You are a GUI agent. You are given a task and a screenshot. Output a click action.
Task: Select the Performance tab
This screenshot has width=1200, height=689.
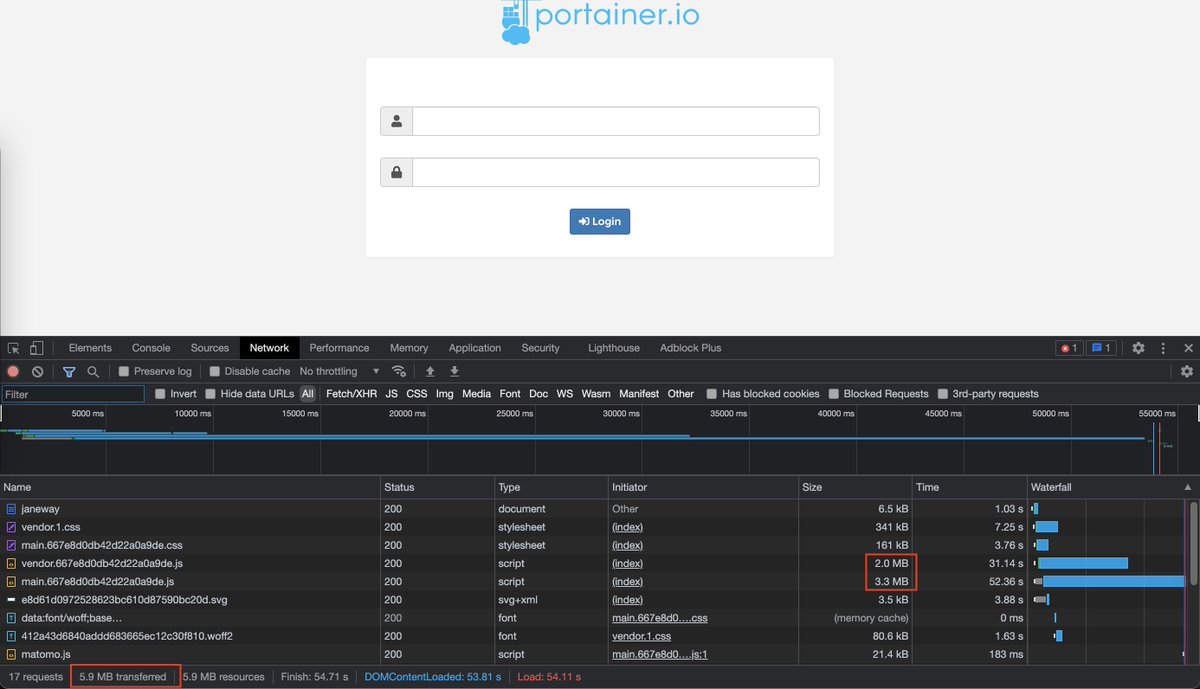pyautogui.click(x=339, y=348)
